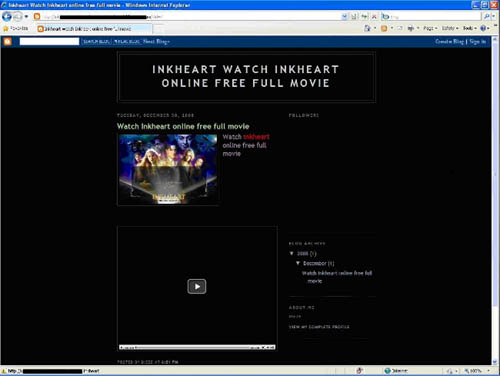Click the red Inkheart link text
The width and height of the screenshot is (500, 376).
coord(256,137)
